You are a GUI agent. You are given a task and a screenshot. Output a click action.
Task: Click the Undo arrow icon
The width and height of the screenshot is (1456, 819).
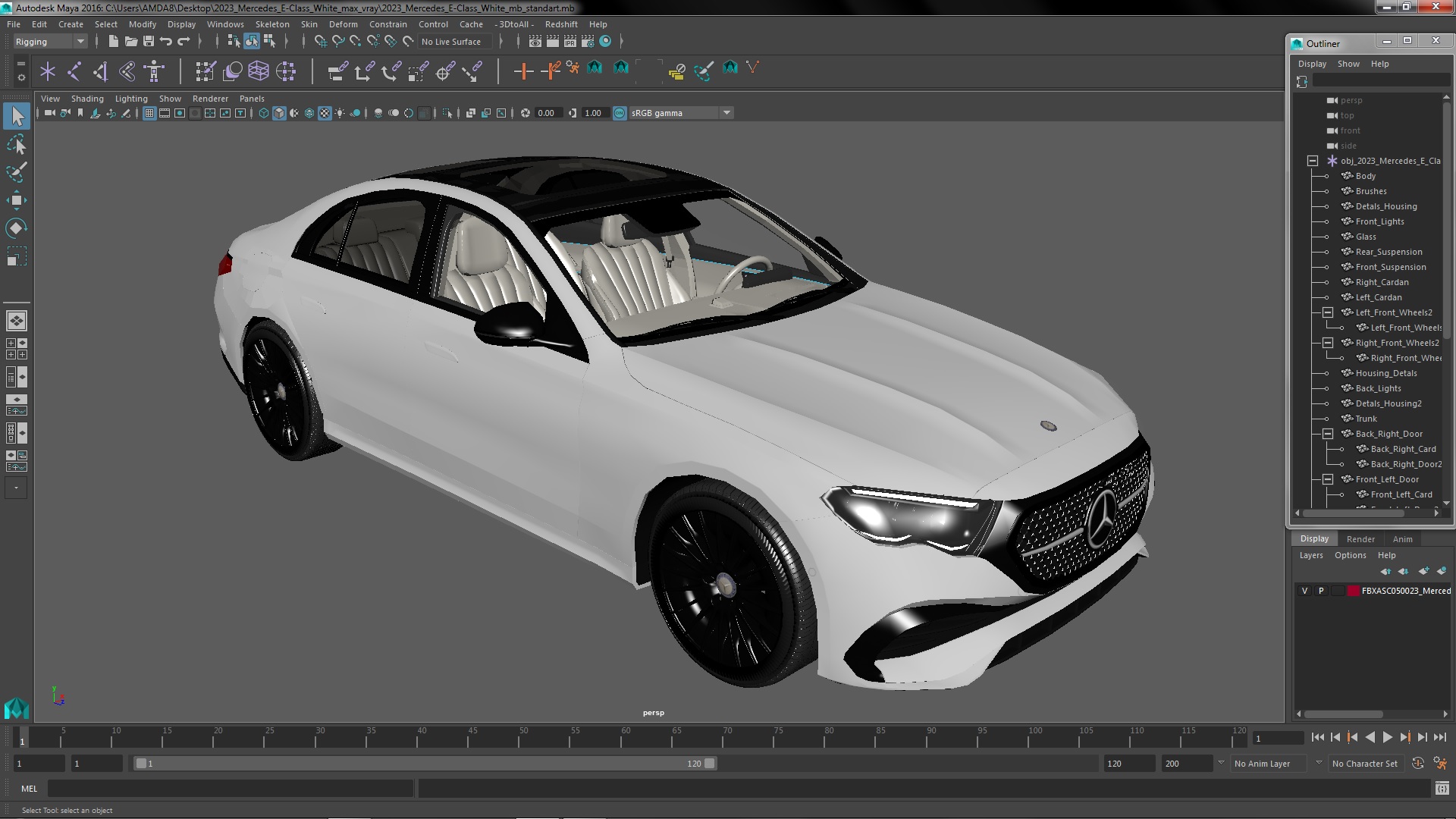(x=166, y=41)
